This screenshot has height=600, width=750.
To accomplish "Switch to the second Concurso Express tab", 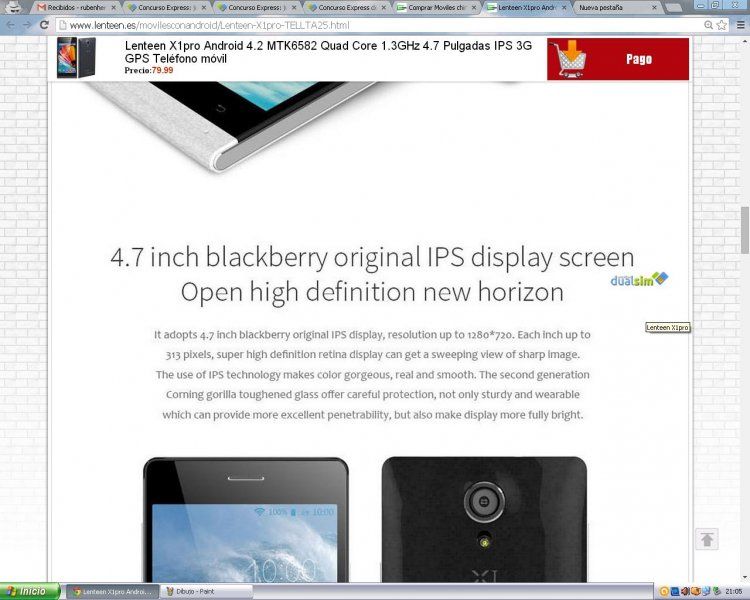I will (x=256, y=8).
